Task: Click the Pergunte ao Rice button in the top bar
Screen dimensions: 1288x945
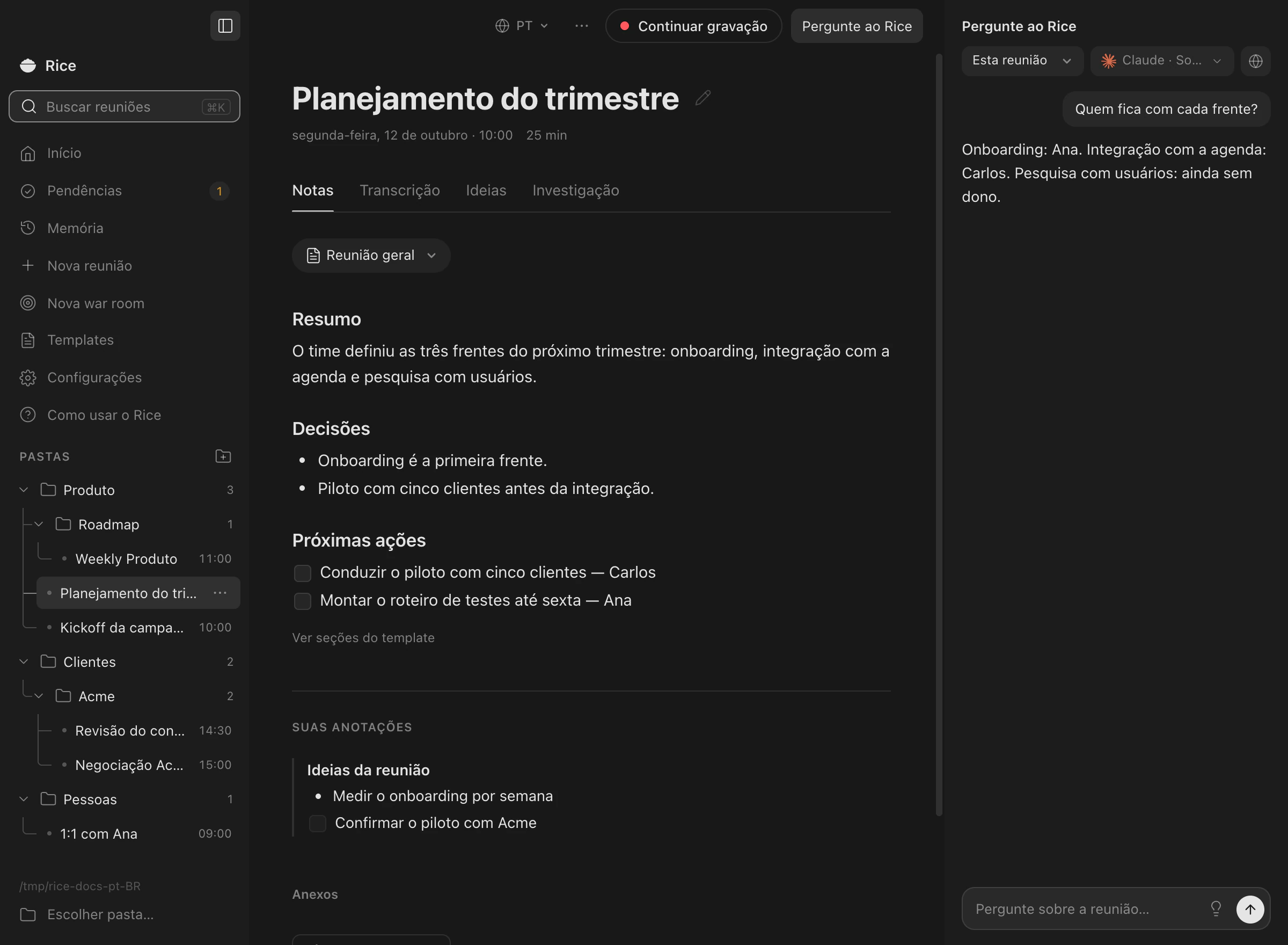Action: [857, 26]
